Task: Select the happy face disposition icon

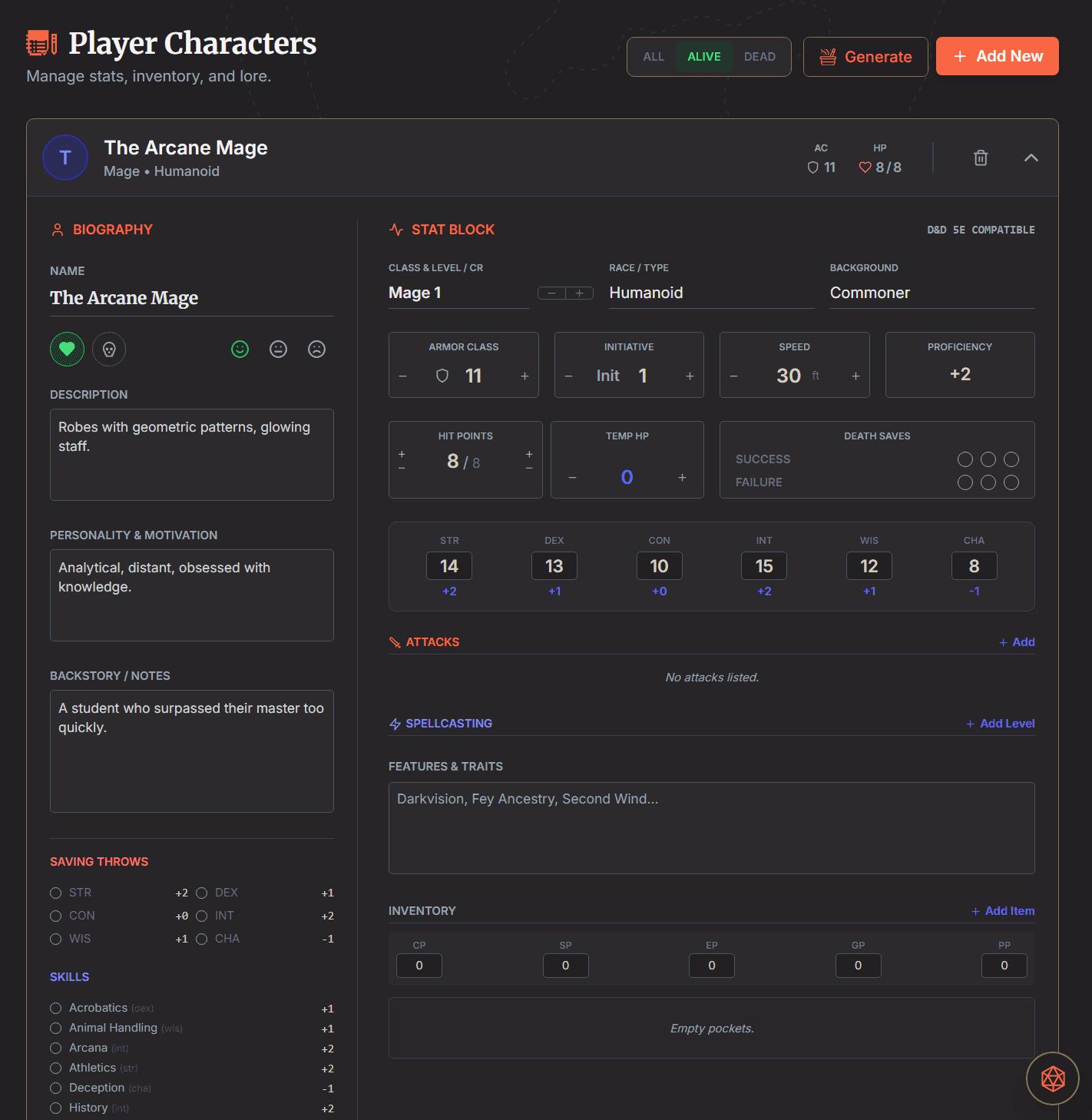Action: point(240,350)
